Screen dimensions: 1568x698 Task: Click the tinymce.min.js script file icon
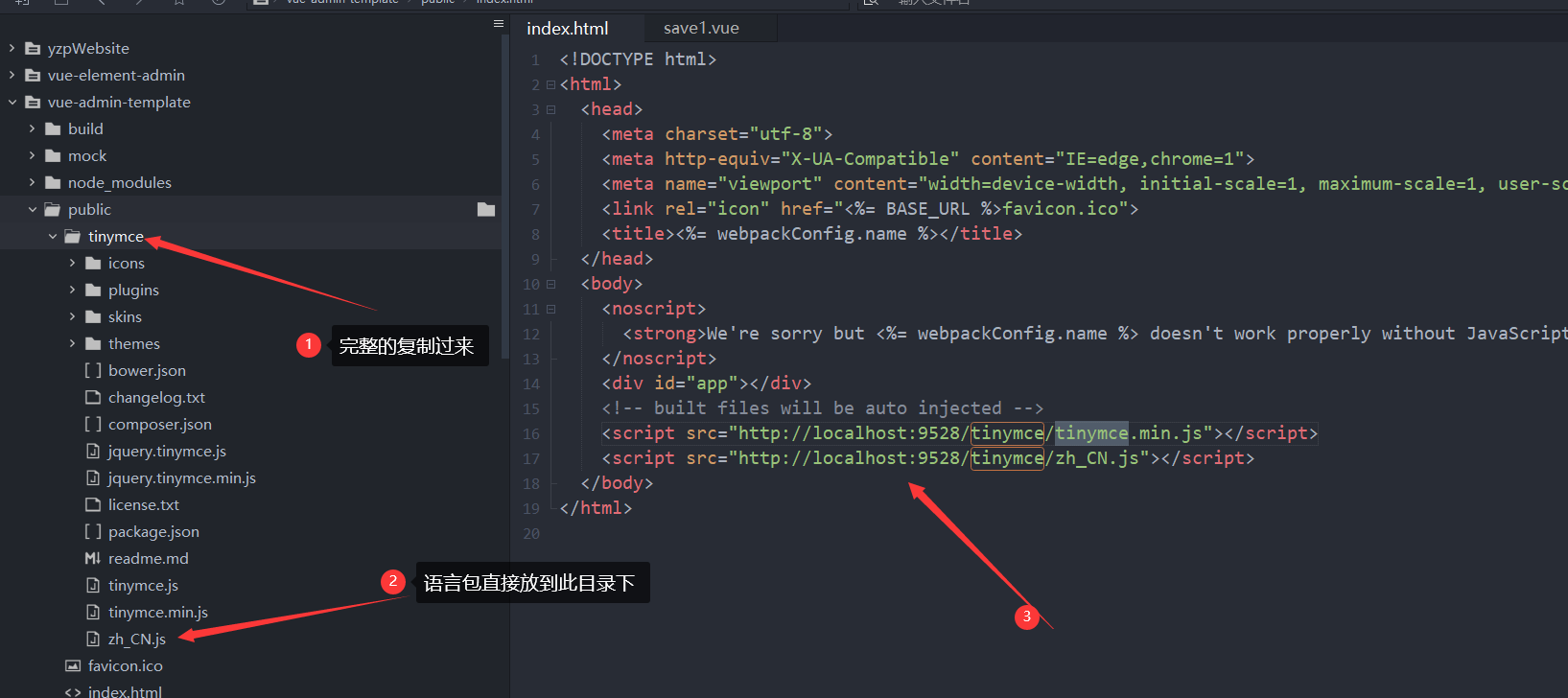93,612
